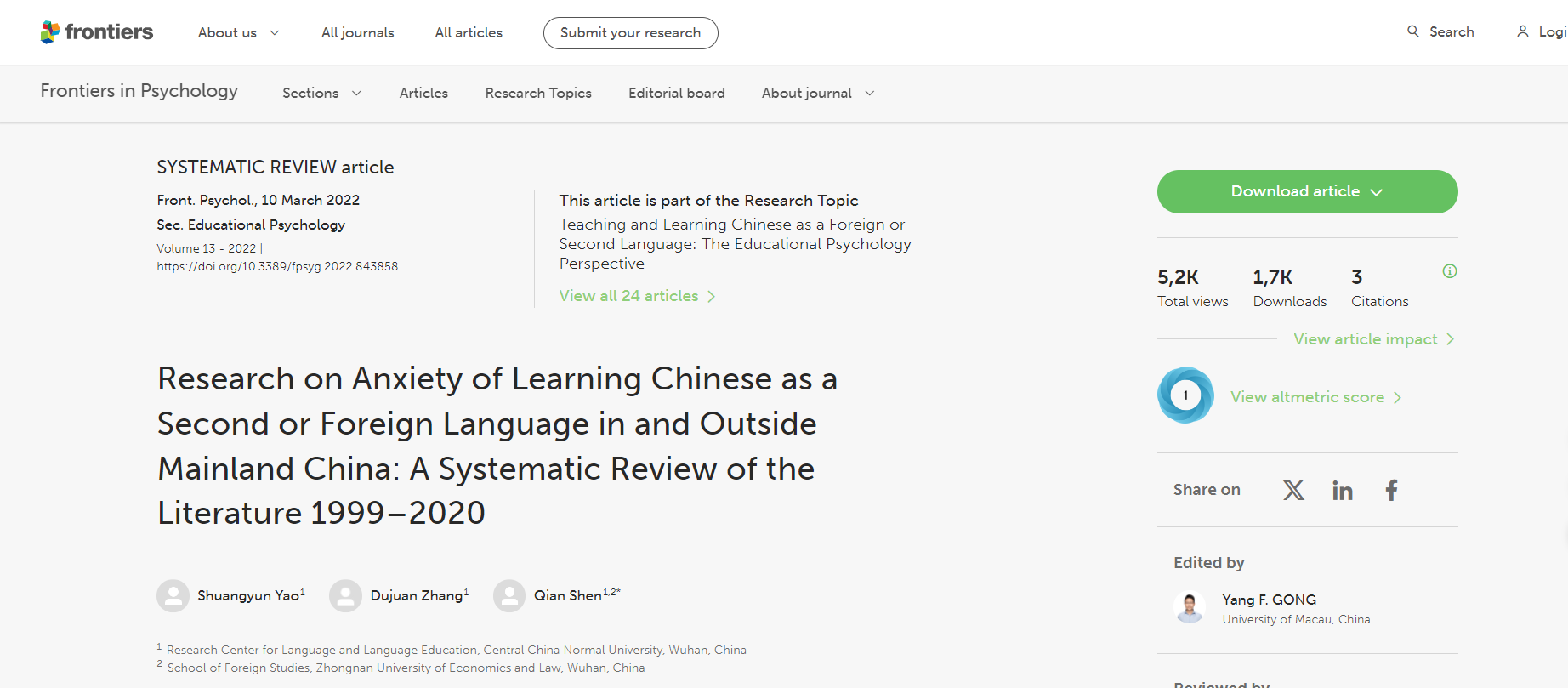
Task: Share article on LinkedIn
Action: tap(1342, 491)
